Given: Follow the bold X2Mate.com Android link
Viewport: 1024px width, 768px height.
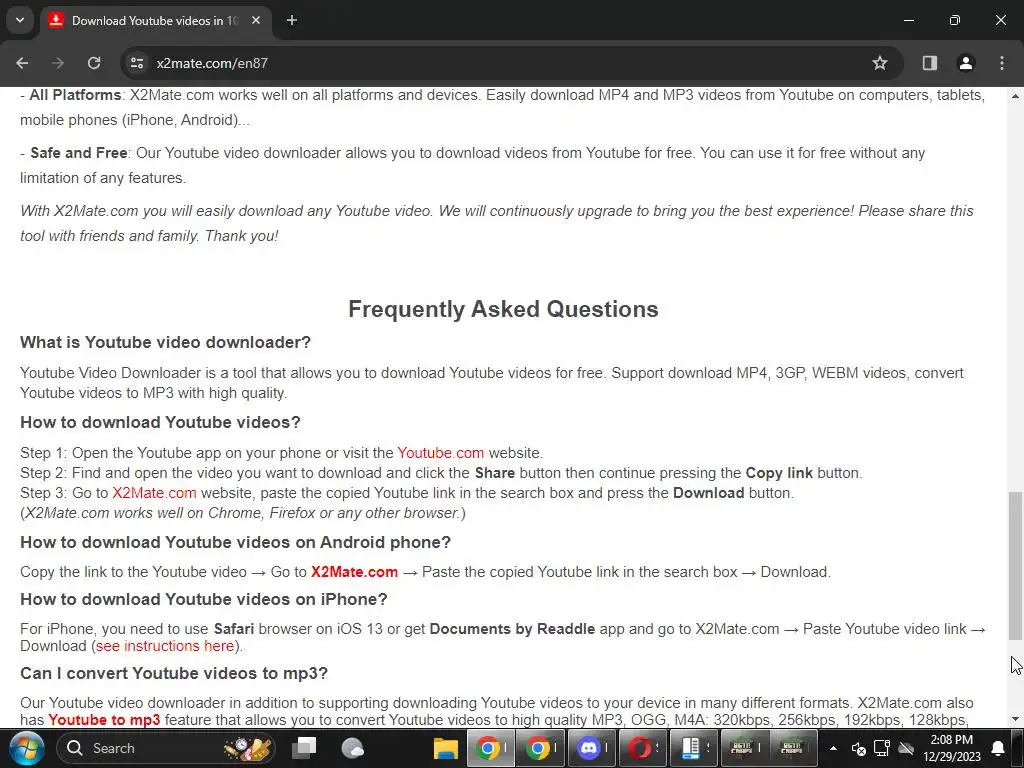Looking at the screenshot, I should [x=355, y=571].
